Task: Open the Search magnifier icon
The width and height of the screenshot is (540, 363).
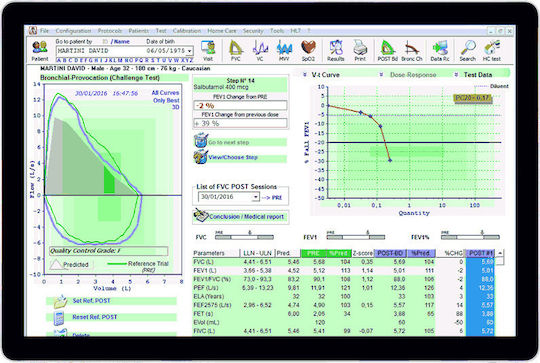Action: 468,51
